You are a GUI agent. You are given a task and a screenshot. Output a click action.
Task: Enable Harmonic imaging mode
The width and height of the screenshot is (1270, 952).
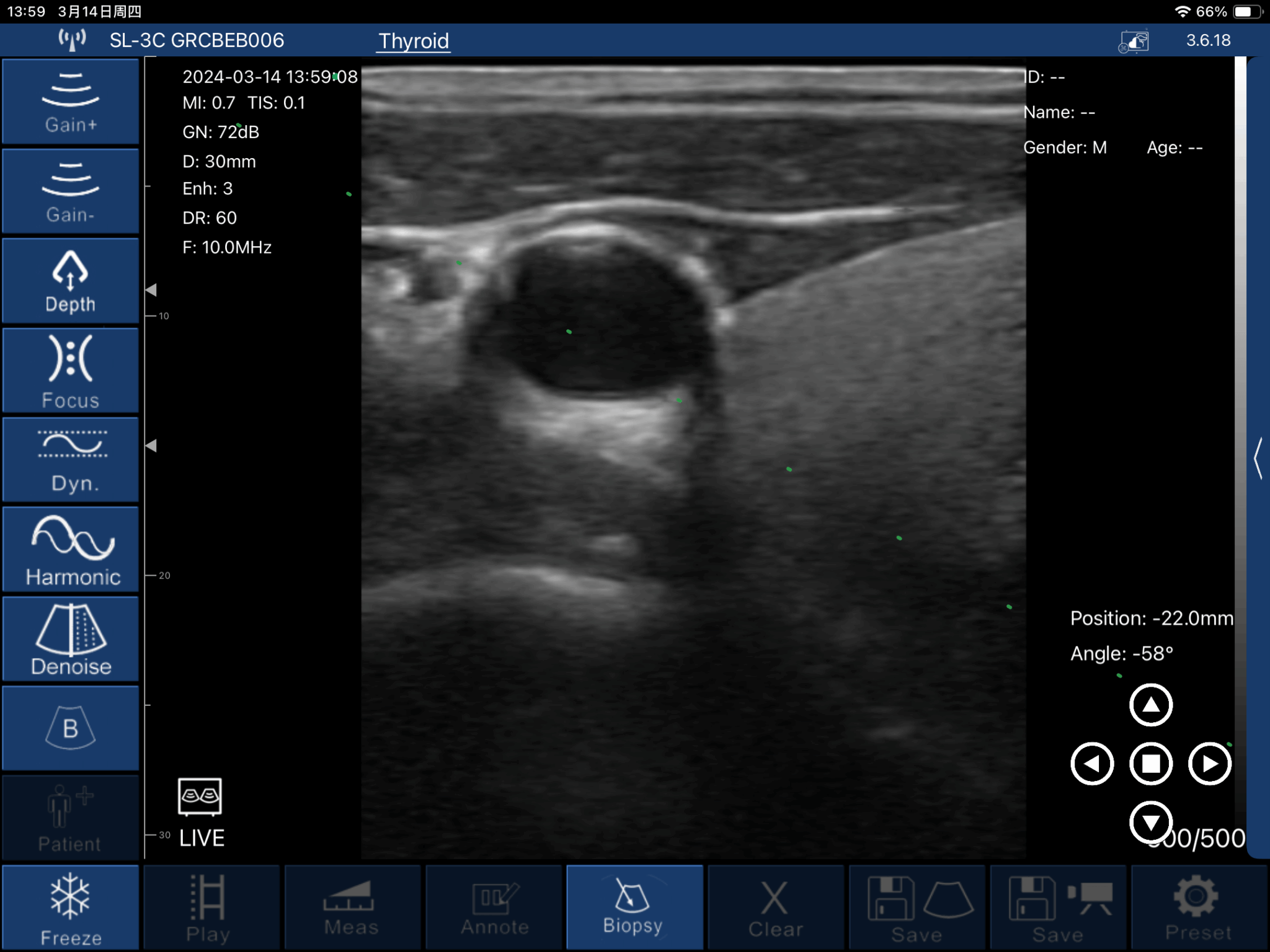click(x=70, y=549)
